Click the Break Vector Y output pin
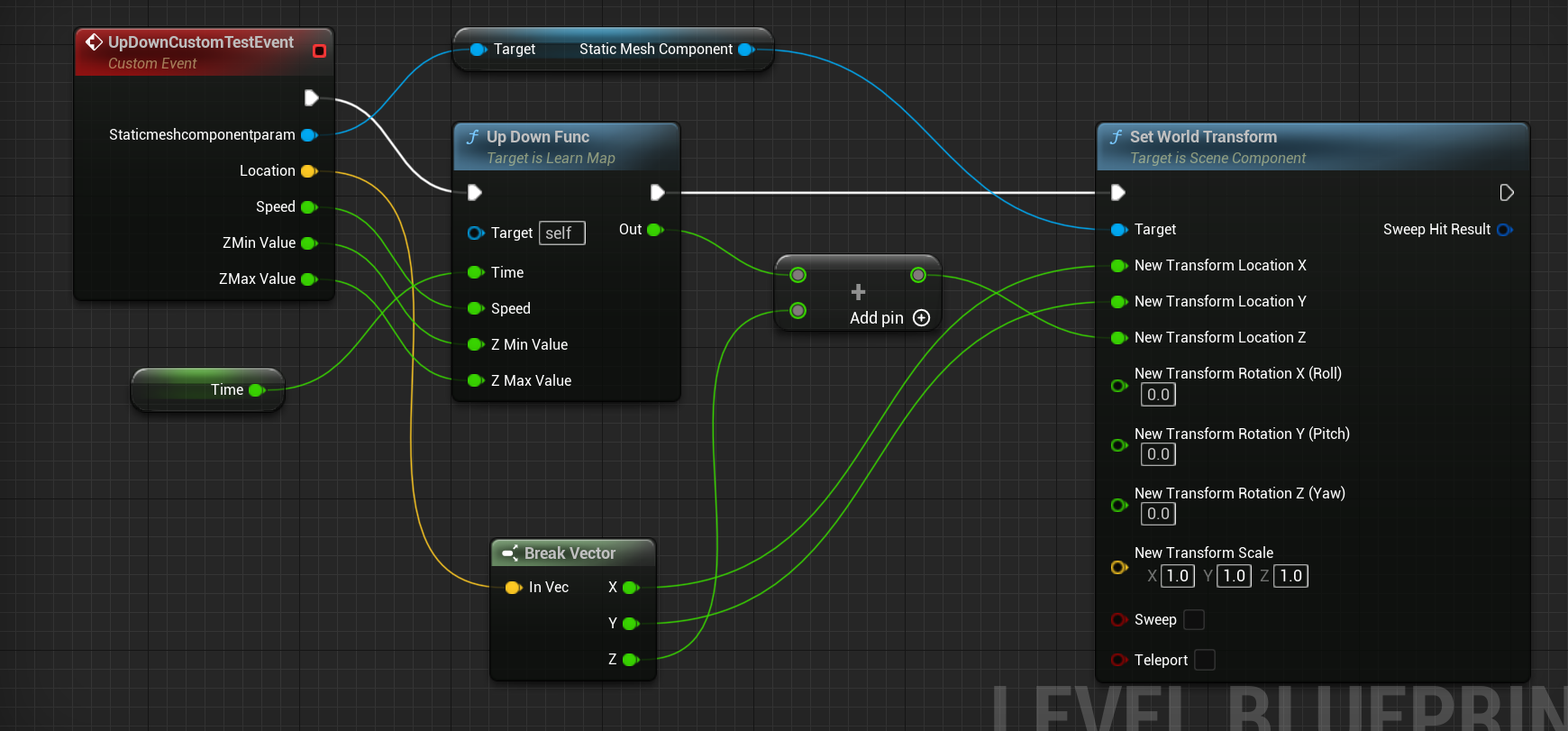The image size is (1568, 731). click(631, 624)
